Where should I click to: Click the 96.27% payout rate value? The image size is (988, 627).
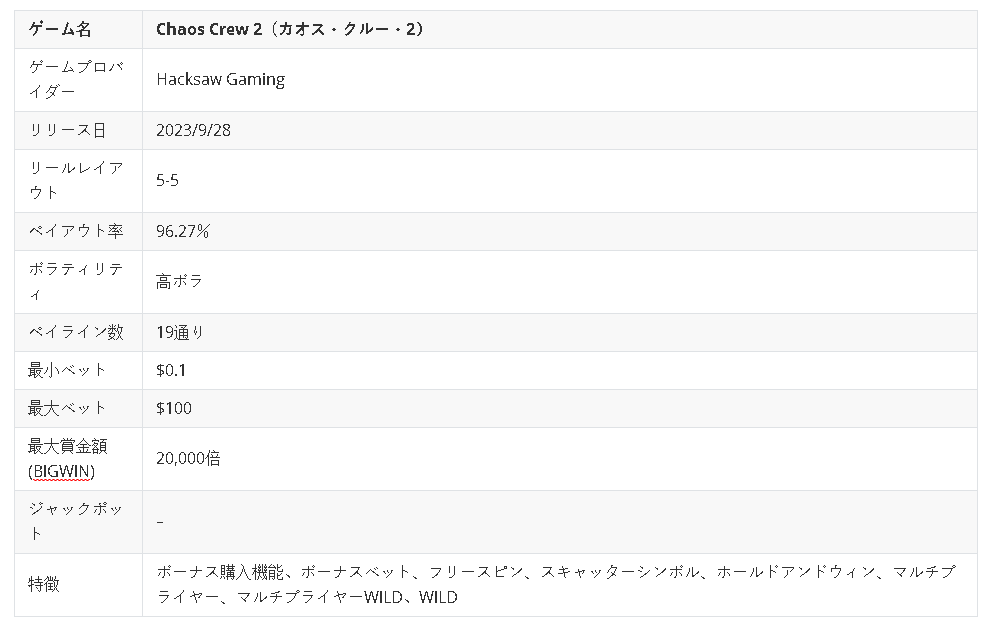tap(183, 232)
